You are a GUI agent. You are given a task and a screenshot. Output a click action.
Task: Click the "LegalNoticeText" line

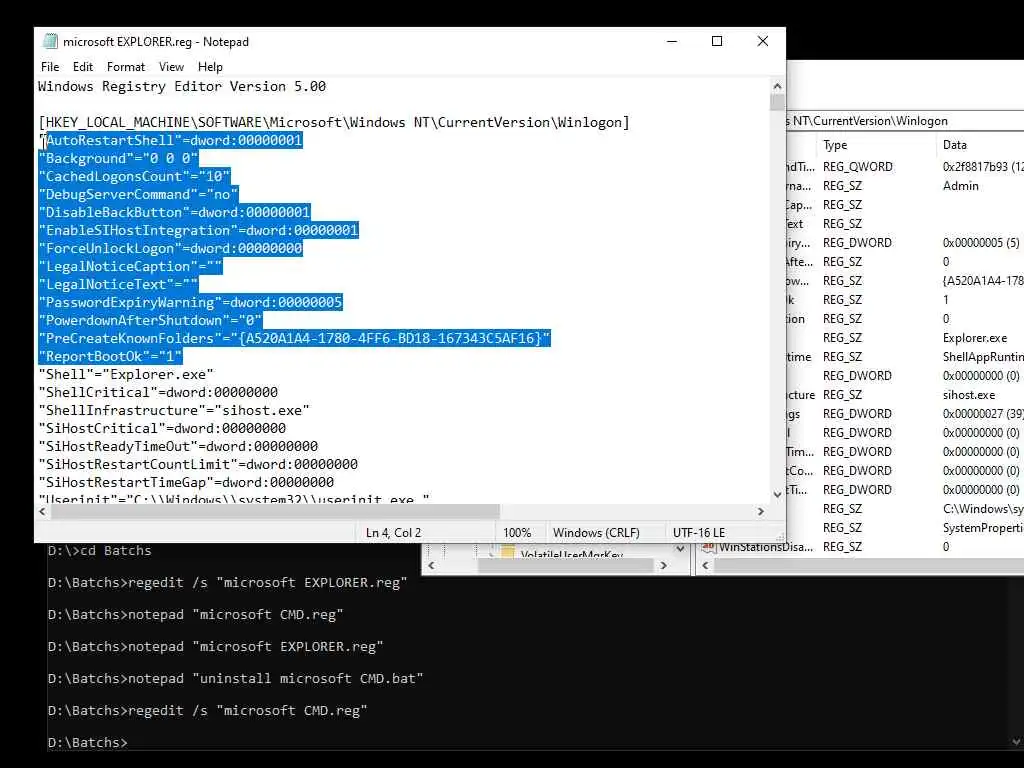coord(118,284)
